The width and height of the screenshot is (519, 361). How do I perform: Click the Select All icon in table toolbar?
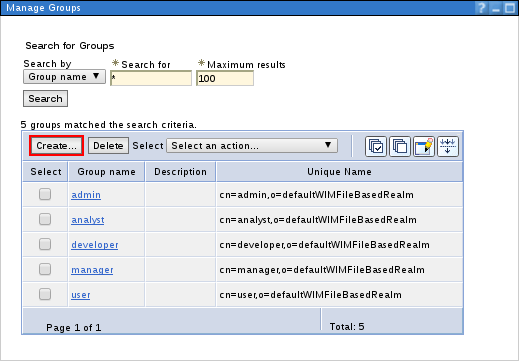[376, 146]
